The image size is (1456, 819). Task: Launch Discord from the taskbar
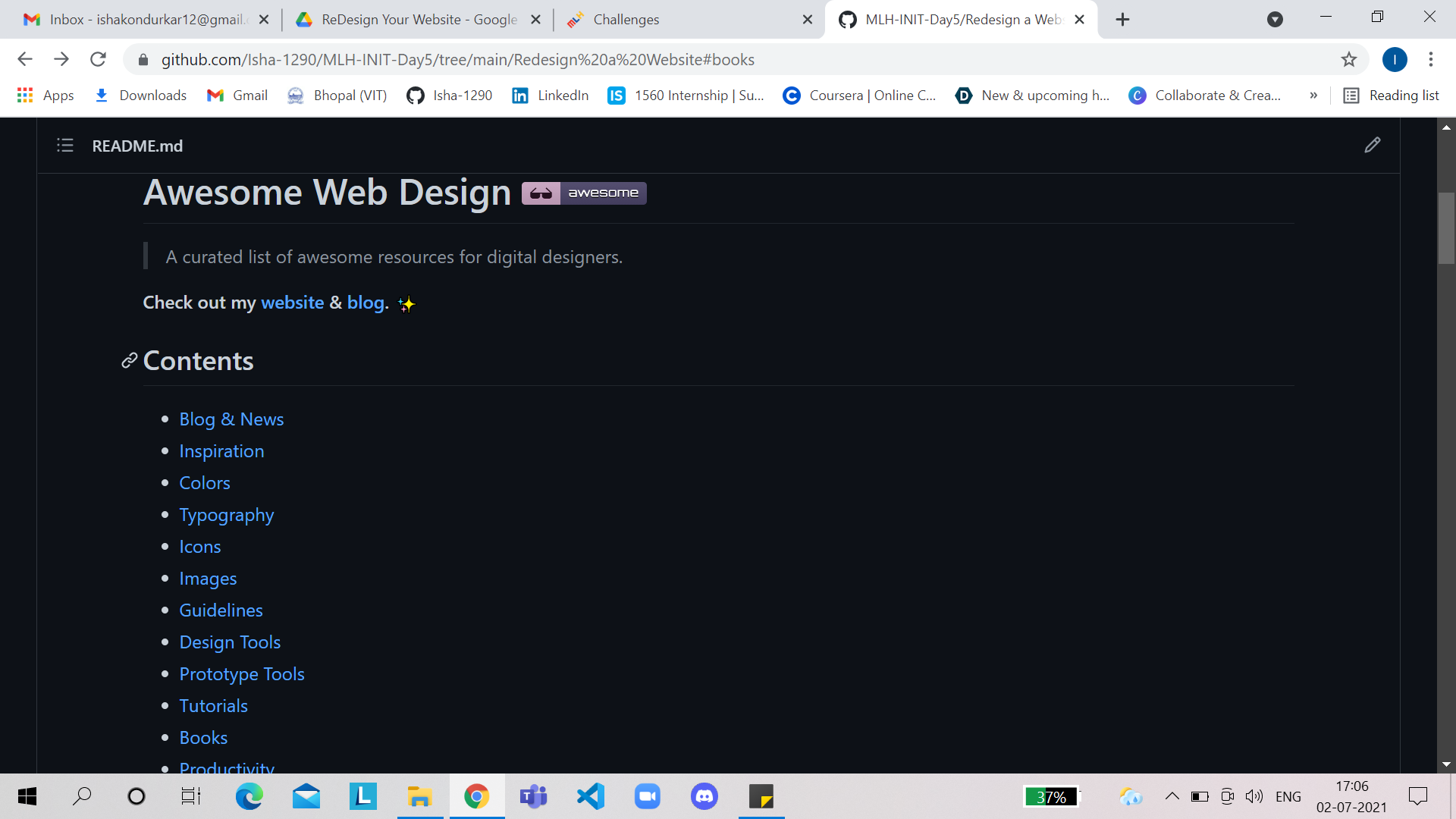tap(704, 796)
